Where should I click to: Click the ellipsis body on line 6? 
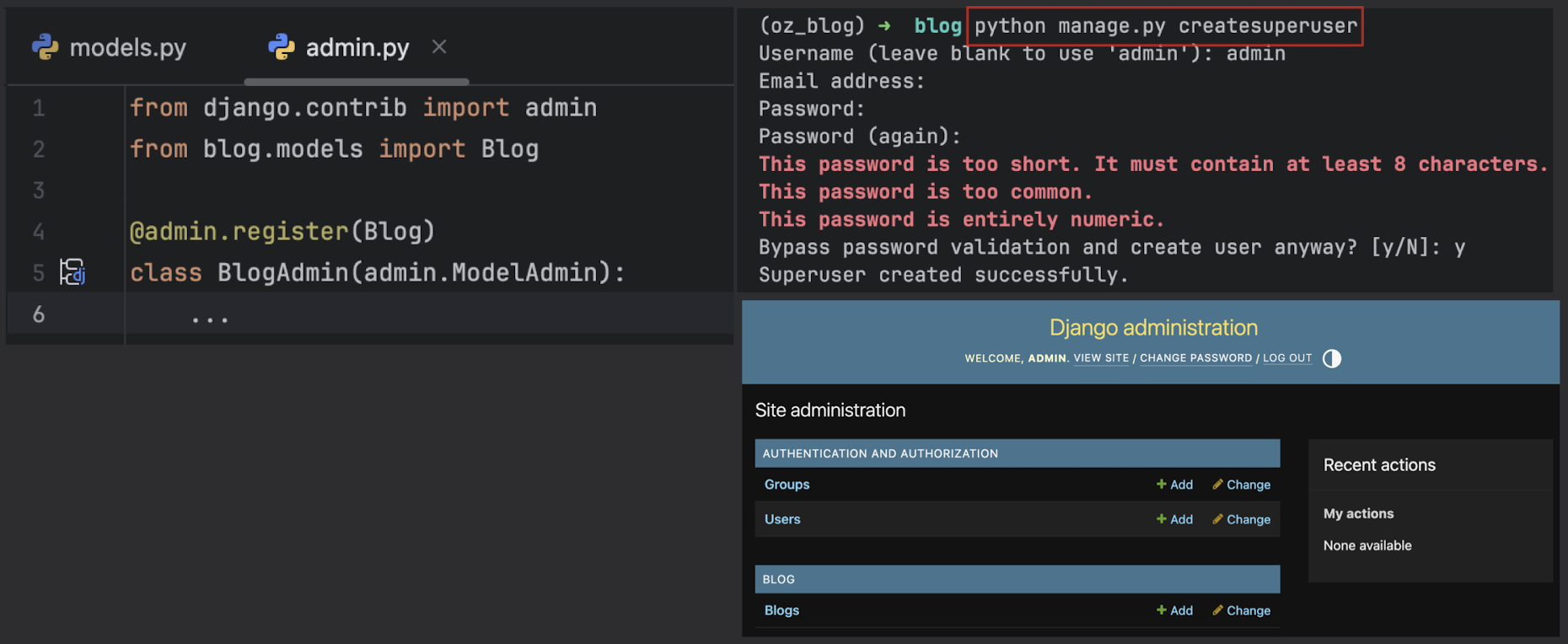point(209,319)
